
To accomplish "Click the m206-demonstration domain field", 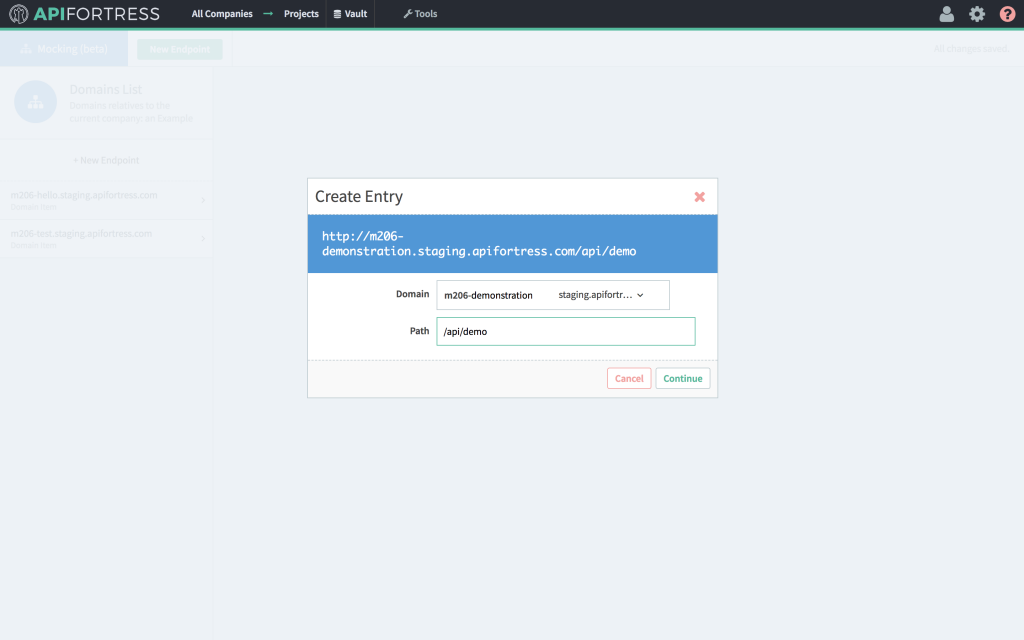I will click(490, 294).
